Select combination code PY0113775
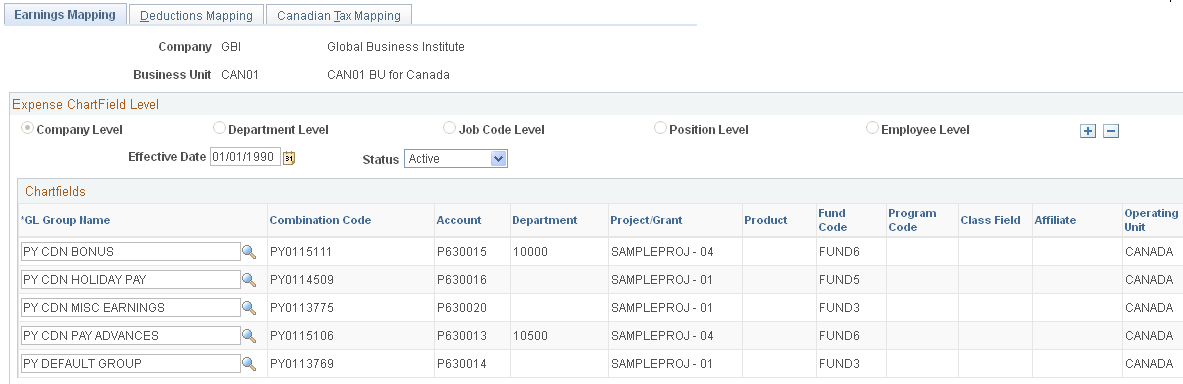 (302, 308)
